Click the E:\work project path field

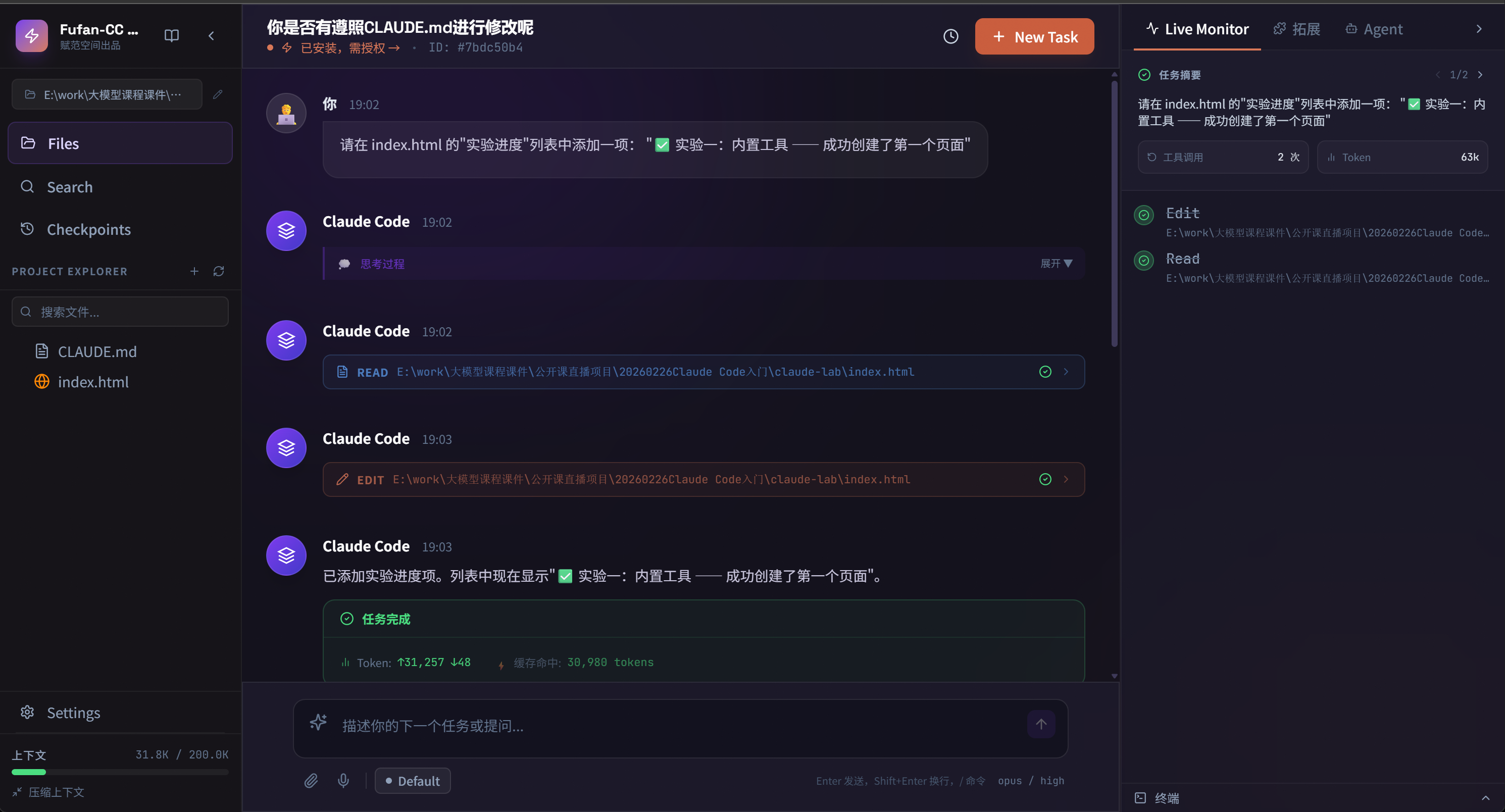107,94
